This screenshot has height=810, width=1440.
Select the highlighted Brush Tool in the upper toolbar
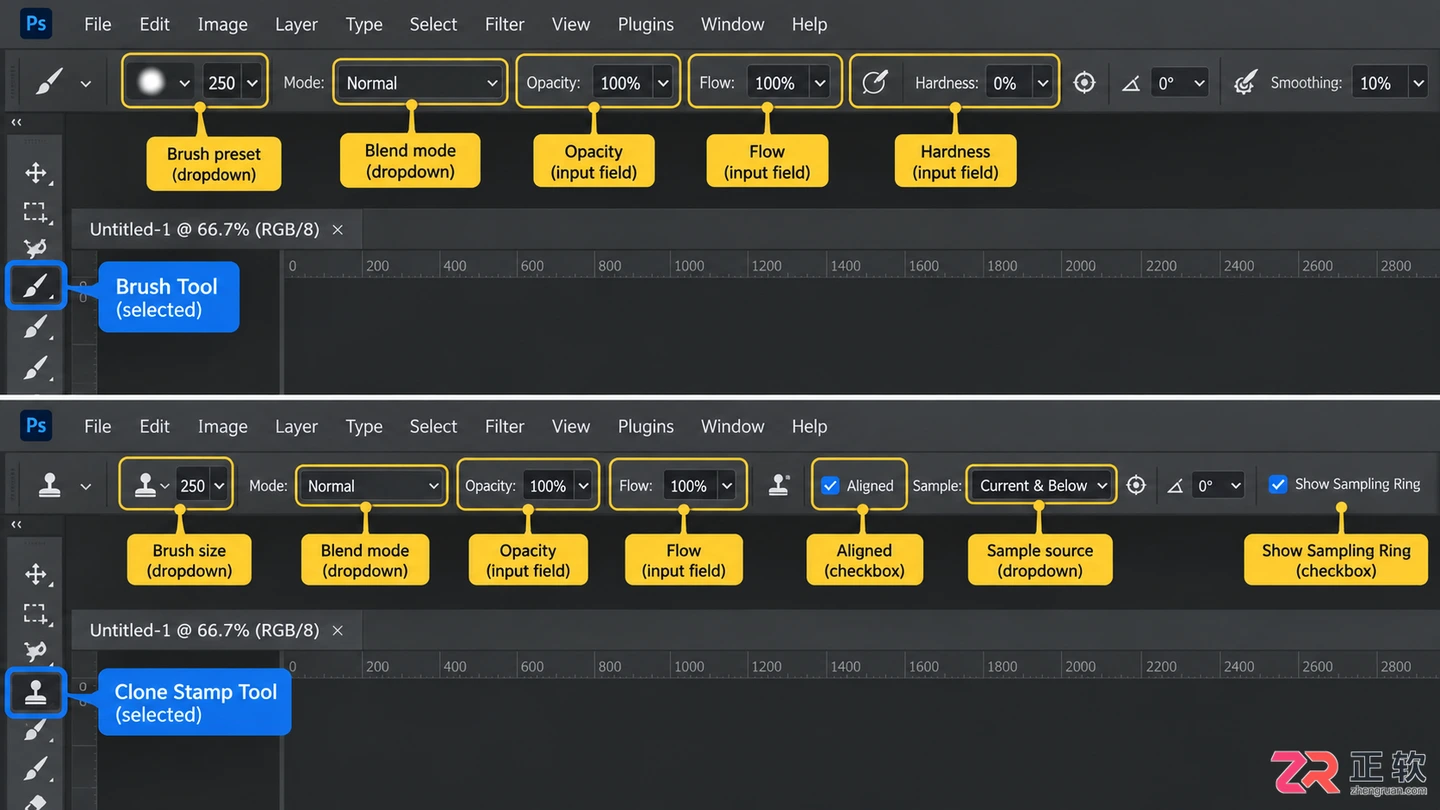[x=36, y=287]
